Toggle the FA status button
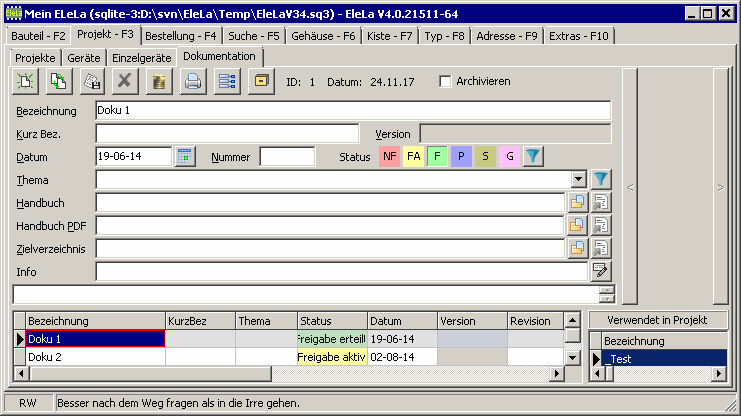The width and height of the screenshot is (741, 416). tap(413, 156)
